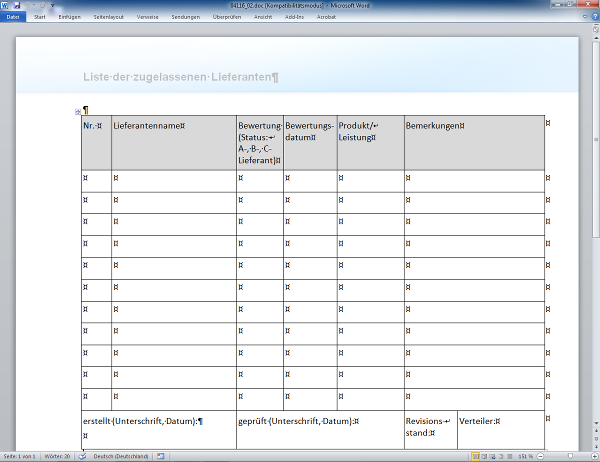Click the Undo icon in quick access toolbar

click(29, 6)
